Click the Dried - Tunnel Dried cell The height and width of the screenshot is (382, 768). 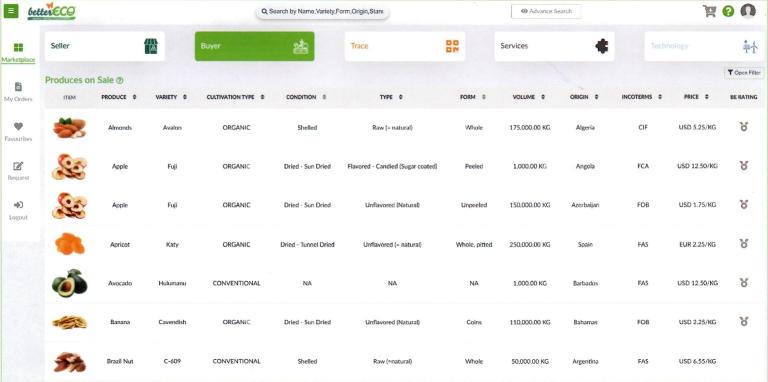pyautogui.click(x=307, y=244)
